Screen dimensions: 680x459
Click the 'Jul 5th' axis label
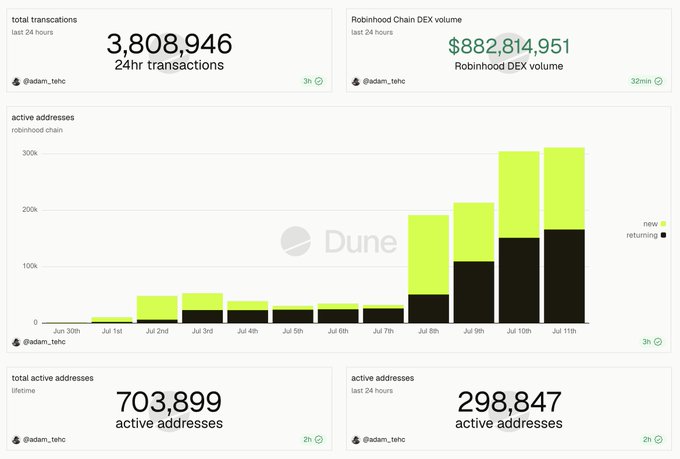pyautogui.click(x=293, y=331)
